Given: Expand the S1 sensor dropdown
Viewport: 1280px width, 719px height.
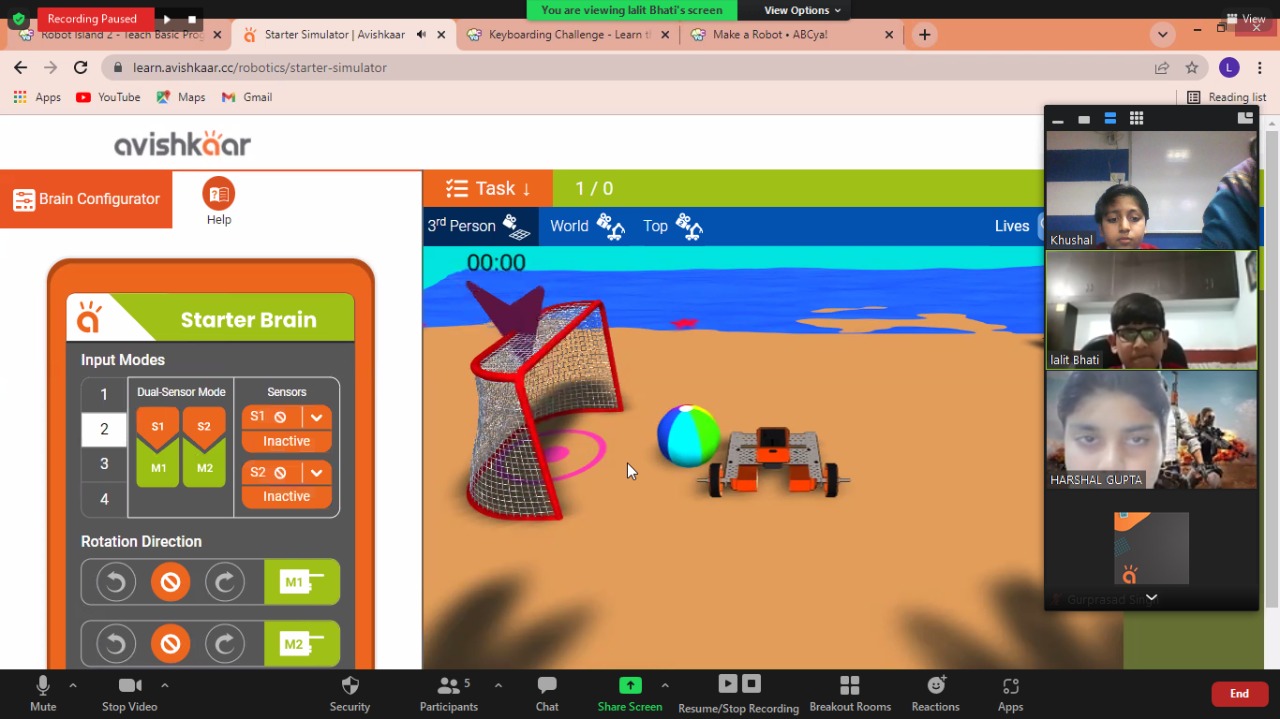Looking at the screenshot, I should coord(316,417).
